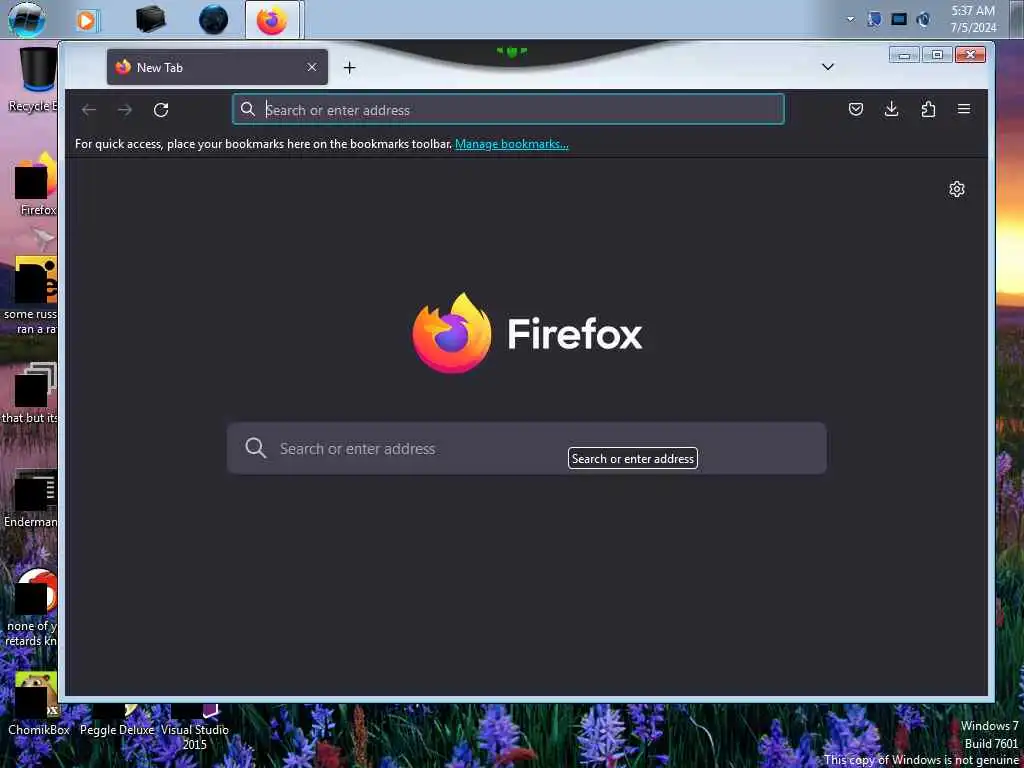Show hidden tray icons arrow
The height and width of the screenshot is (768, 1024).
coord(850,20)
